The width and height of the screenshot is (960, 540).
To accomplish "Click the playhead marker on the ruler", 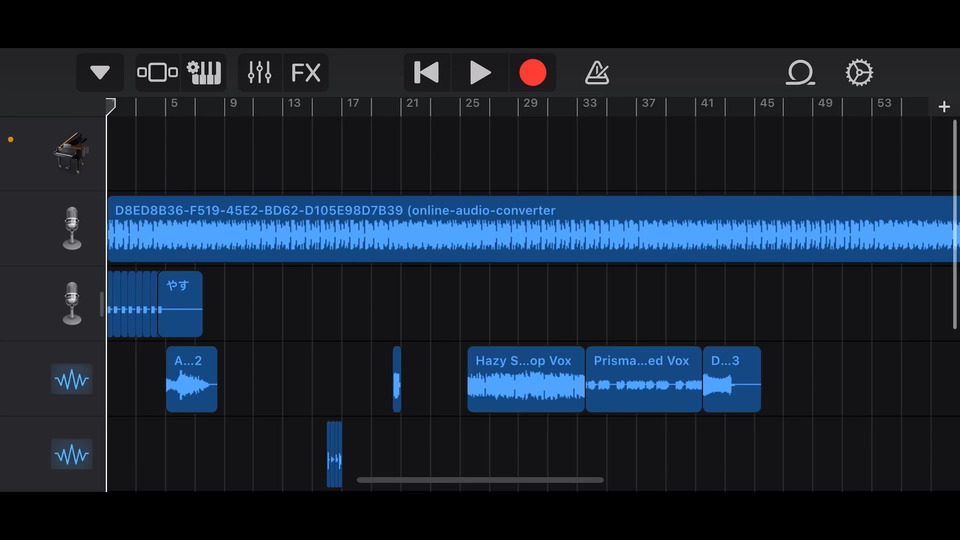I will pyautogui.click(x=110, y=106).
